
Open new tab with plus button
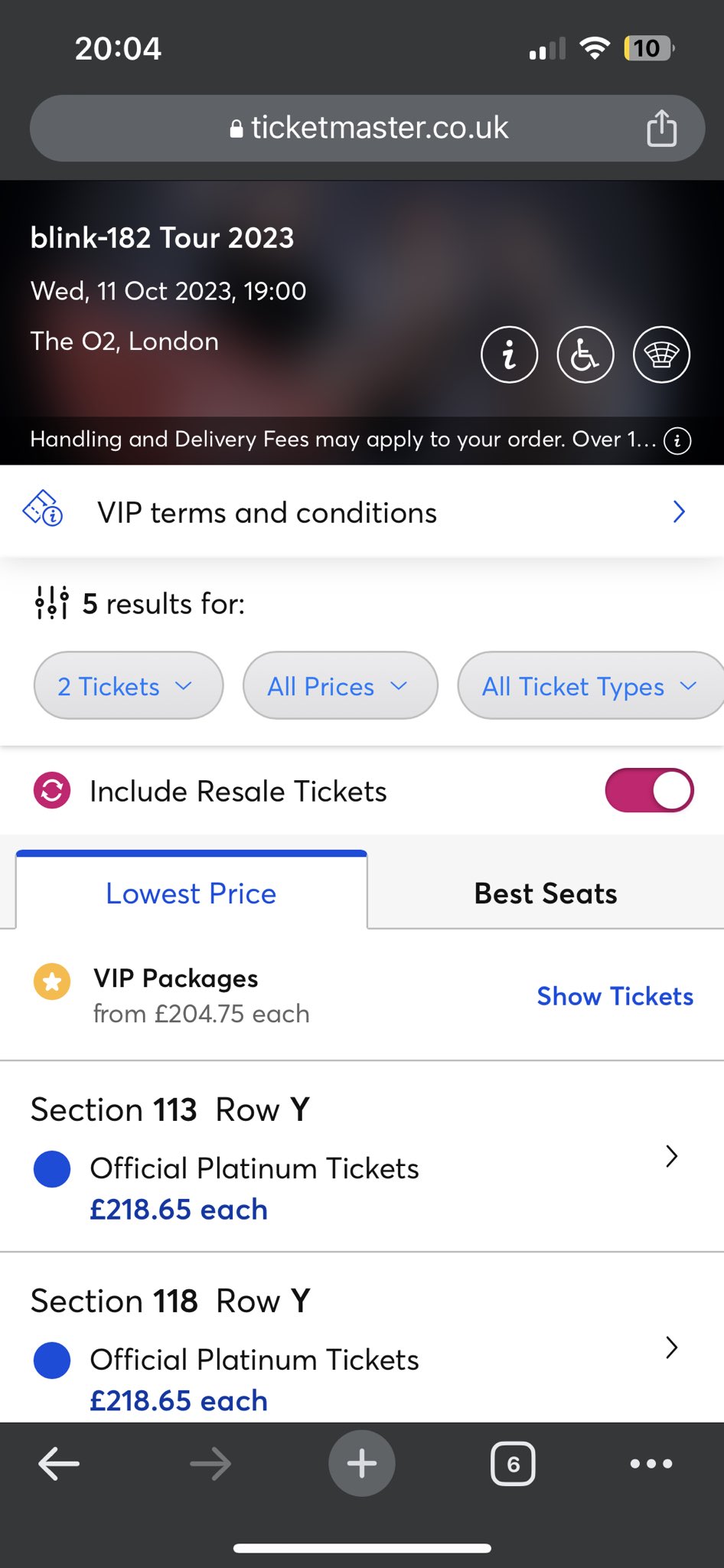(x=362, y=1463)
